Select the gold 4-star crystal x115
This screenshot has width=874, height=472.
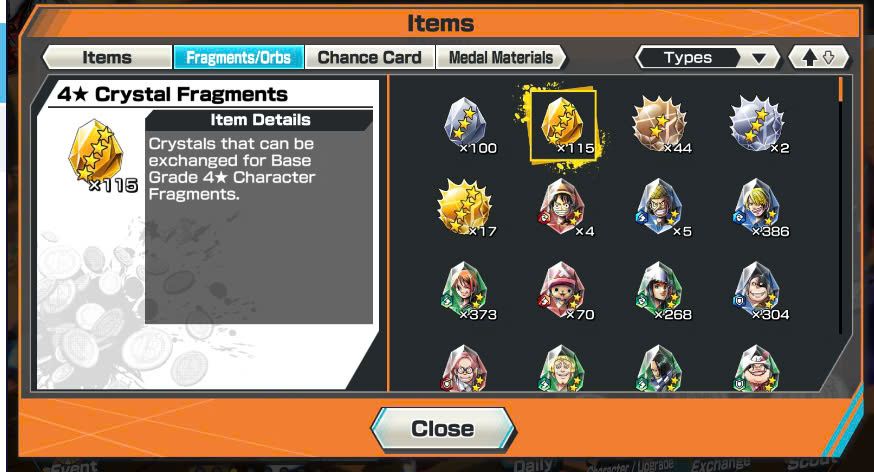tap(563, 125)
